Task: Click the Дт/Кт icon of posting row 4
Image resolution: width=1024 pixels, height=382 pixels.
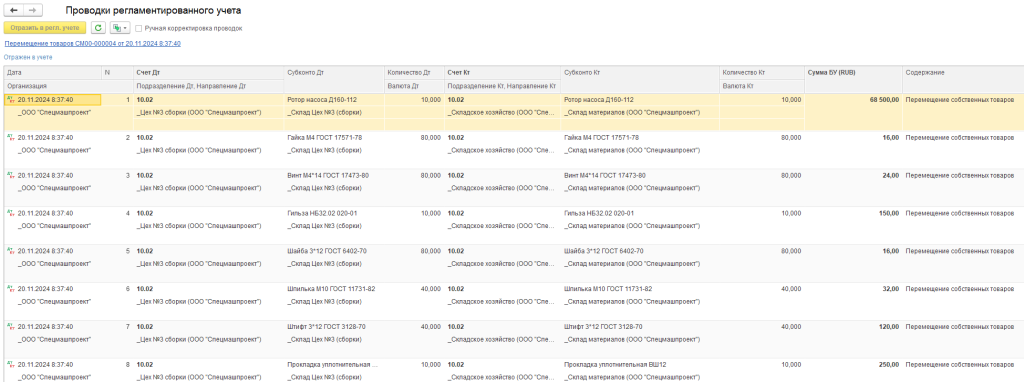Action: 10,214
